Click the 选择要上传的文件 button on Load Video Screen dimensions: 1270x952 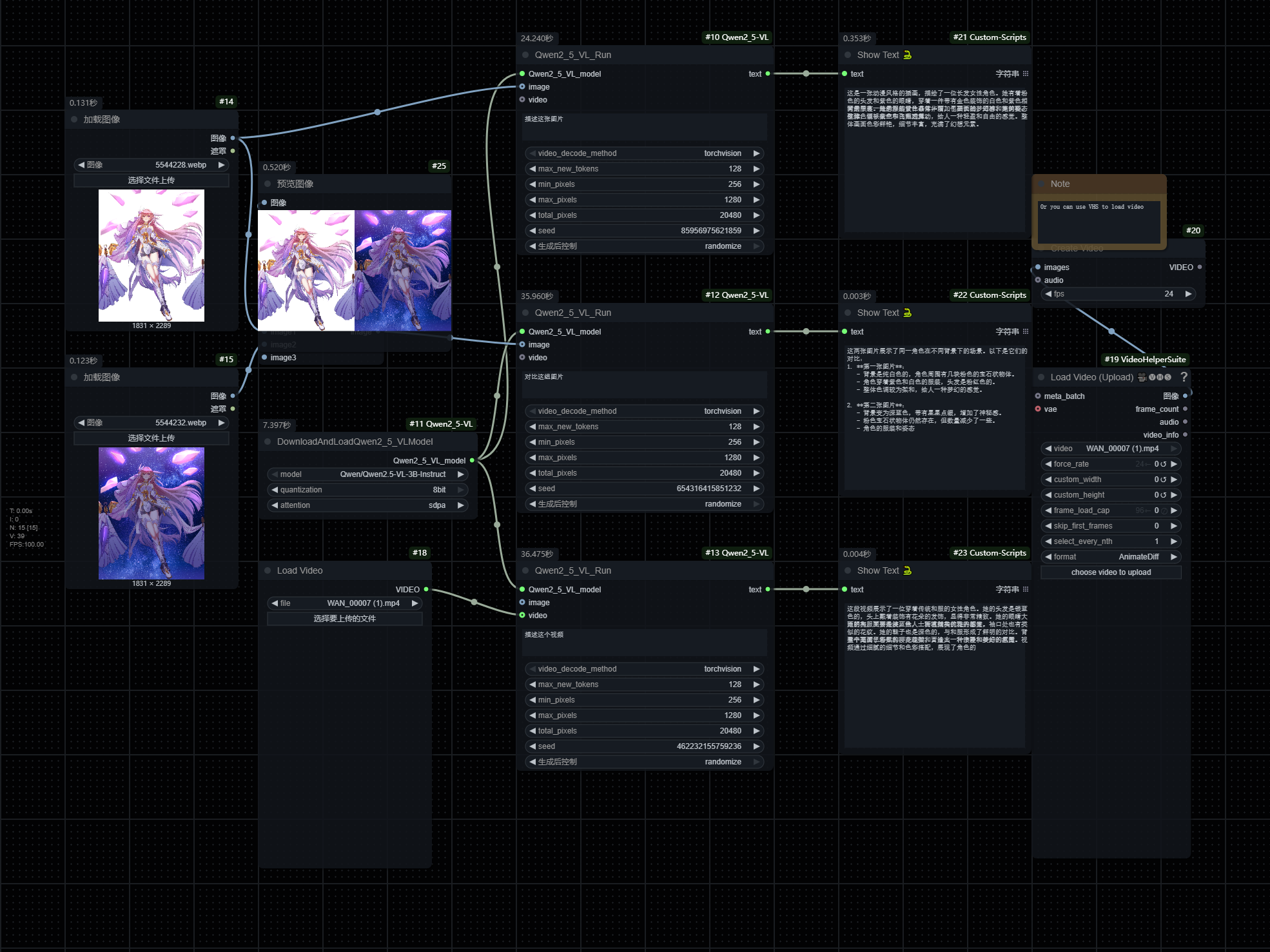(x=345, y=619)
